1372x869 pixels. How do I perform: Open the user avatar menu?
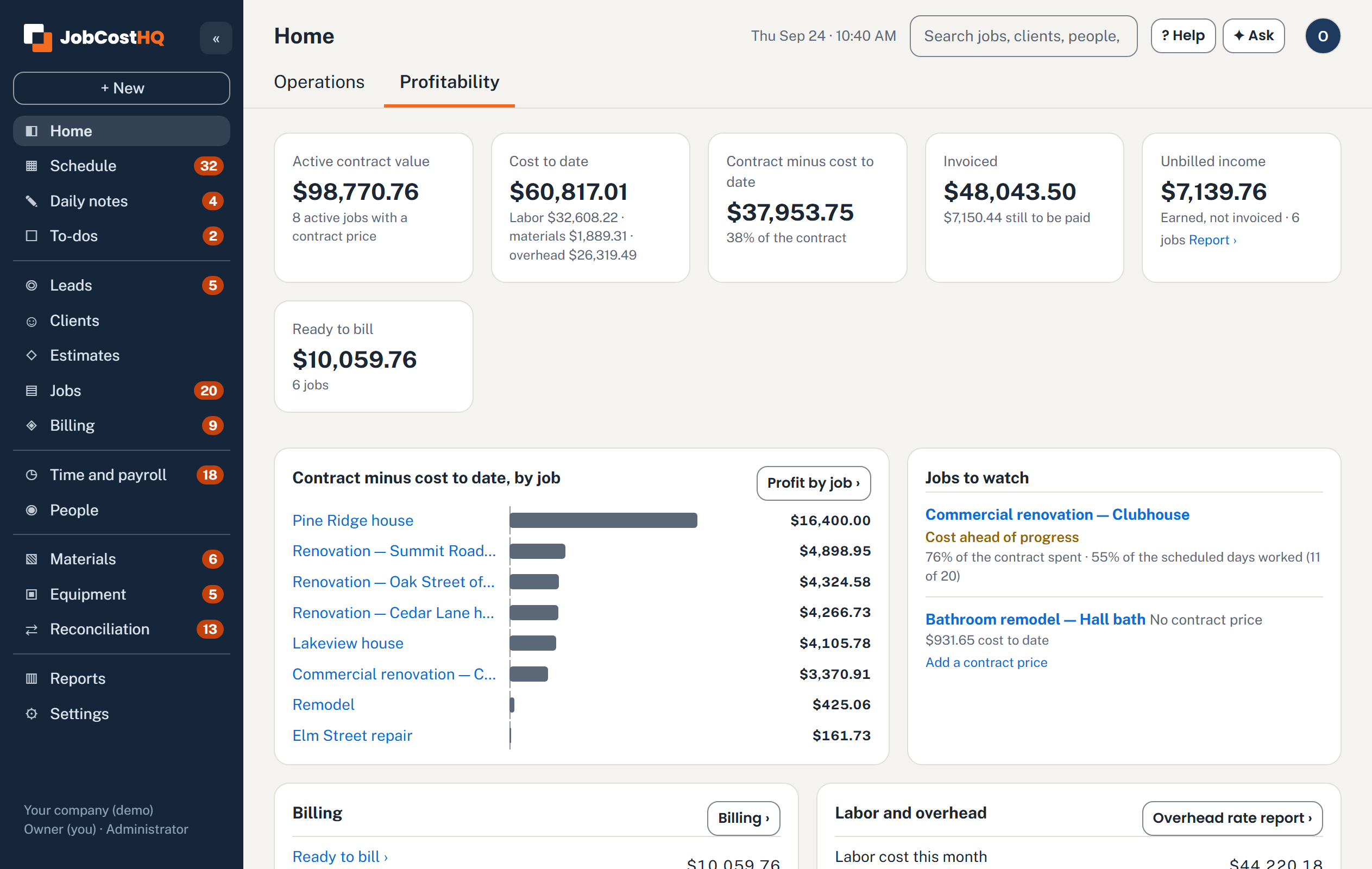pyautogui.click(x=1323, y=36)
